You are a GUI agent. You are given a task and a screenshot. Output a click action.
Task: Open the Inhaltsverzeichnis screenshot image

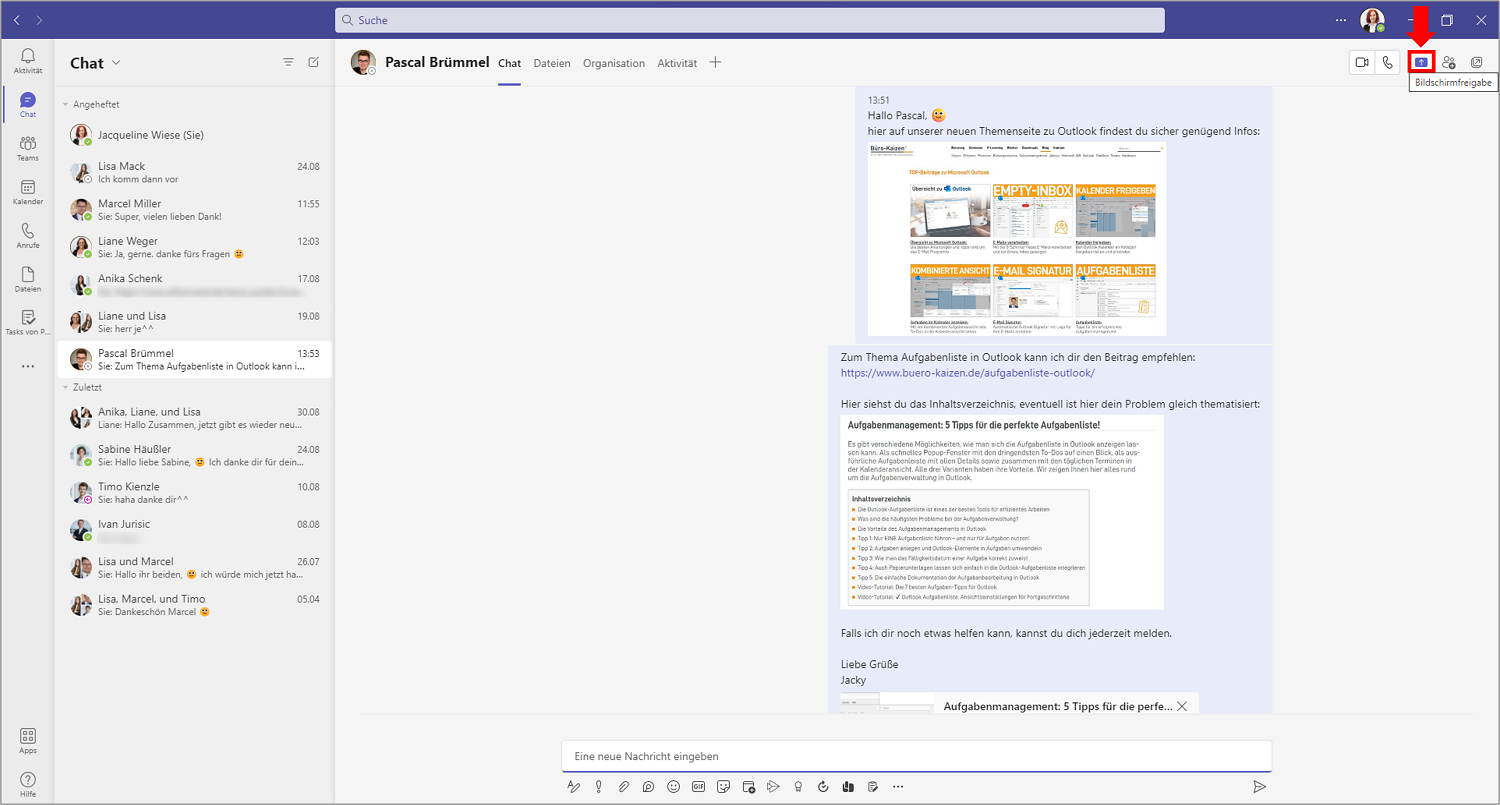point(1002,513)
